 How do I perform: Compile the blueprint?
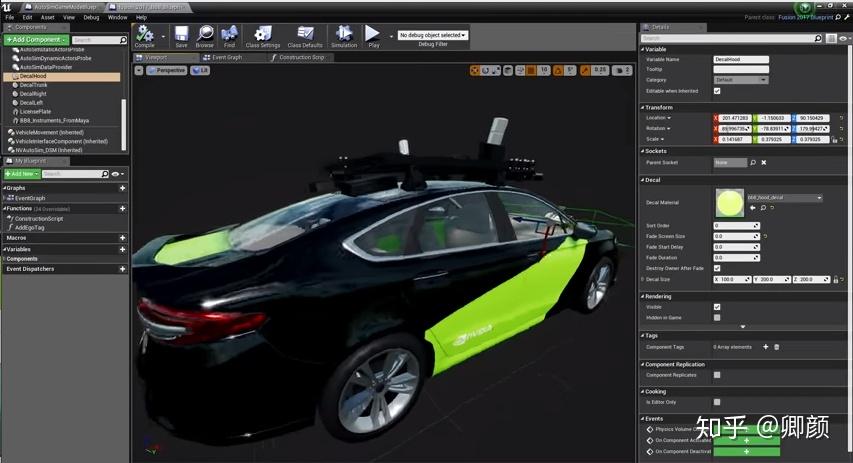pyautogui.click(x=145, y=36)
